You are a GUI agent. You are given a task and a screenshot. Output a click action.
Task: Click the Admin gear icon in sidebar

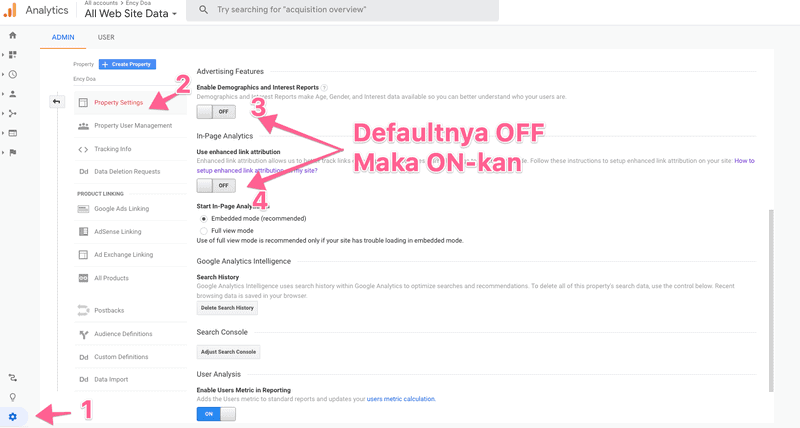click(x=13, y=416)
